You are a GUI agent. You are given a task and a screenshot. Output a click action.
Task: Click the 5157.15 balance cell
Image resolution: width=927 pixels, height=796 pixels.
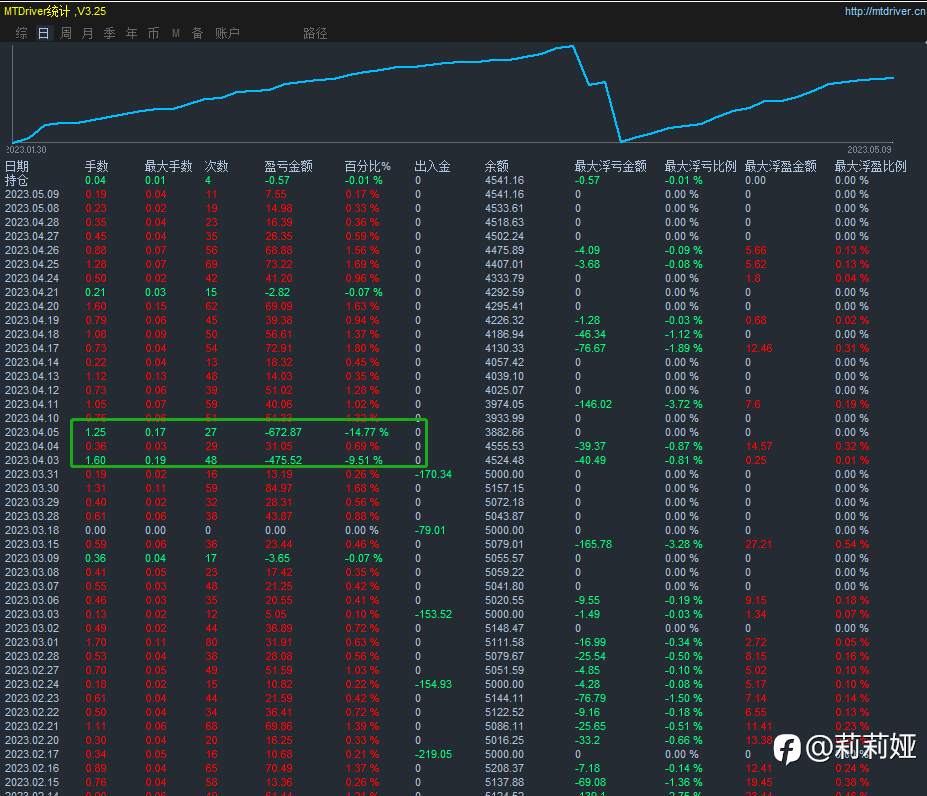click(504, 488)
